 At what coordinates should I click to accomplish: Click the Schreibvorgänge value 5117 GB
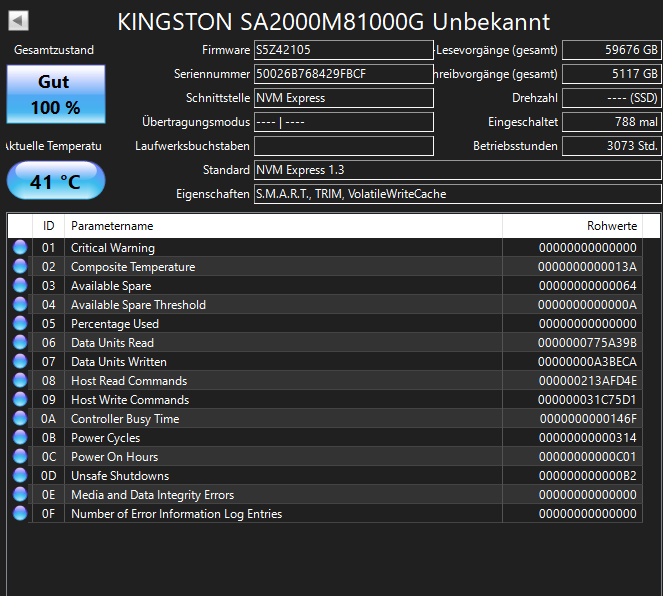[611, 74]
